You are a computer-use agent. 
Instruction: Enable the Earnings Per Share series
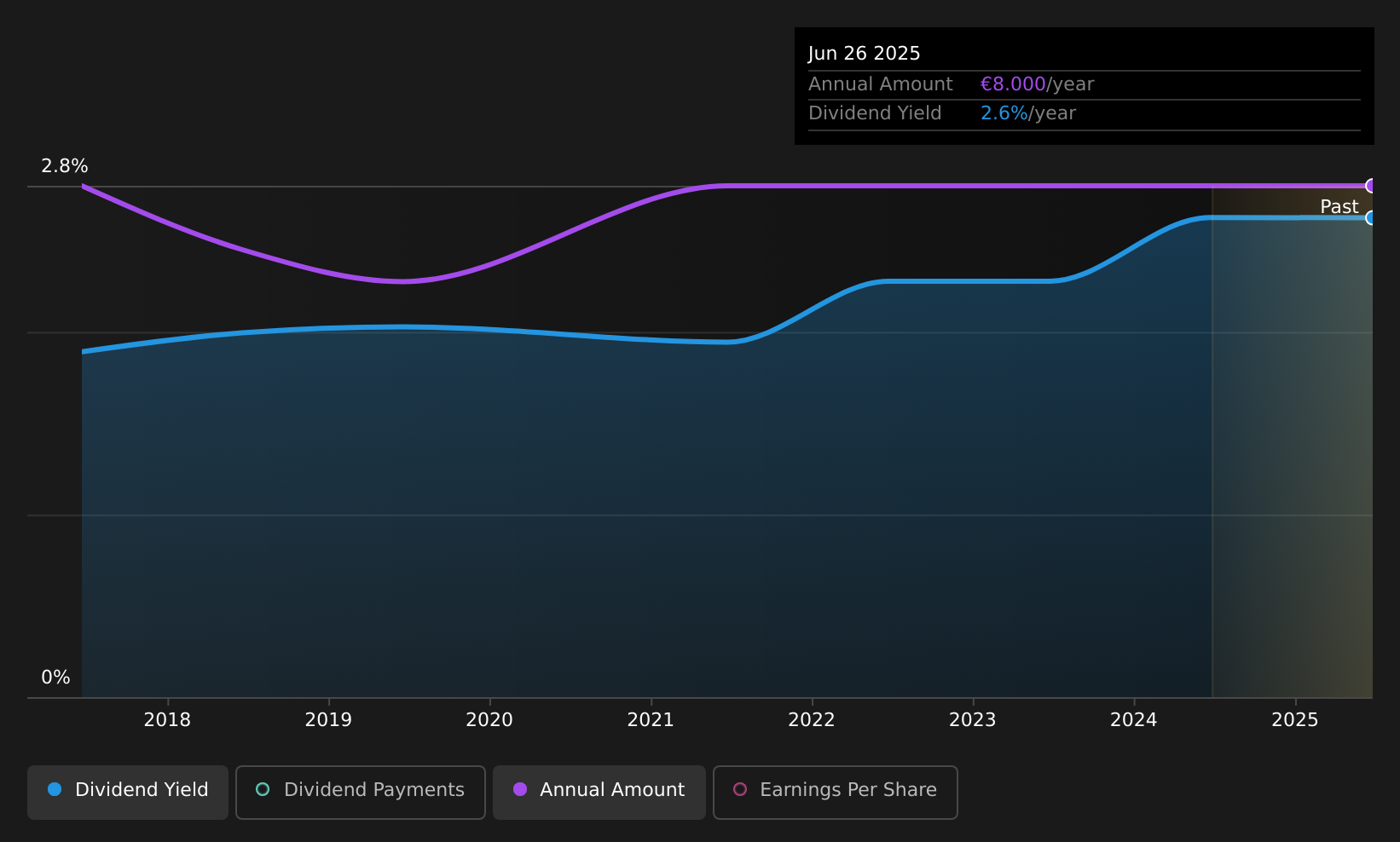[x=835, y=792]
